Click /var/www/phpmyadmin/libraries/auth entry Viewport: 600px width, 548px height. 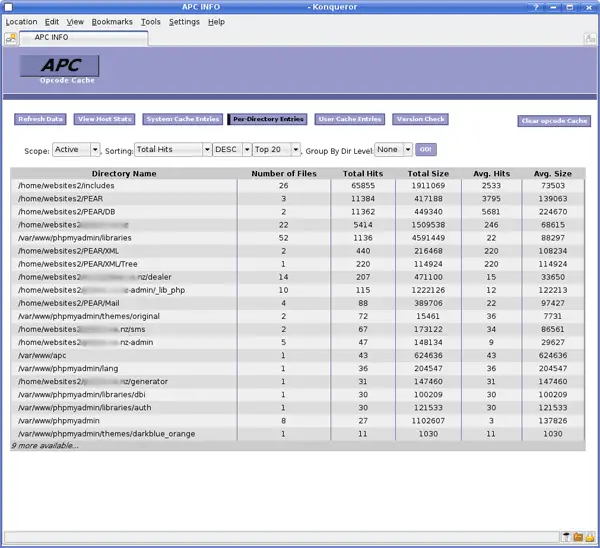pyautogui.click(x=85, y=407)
